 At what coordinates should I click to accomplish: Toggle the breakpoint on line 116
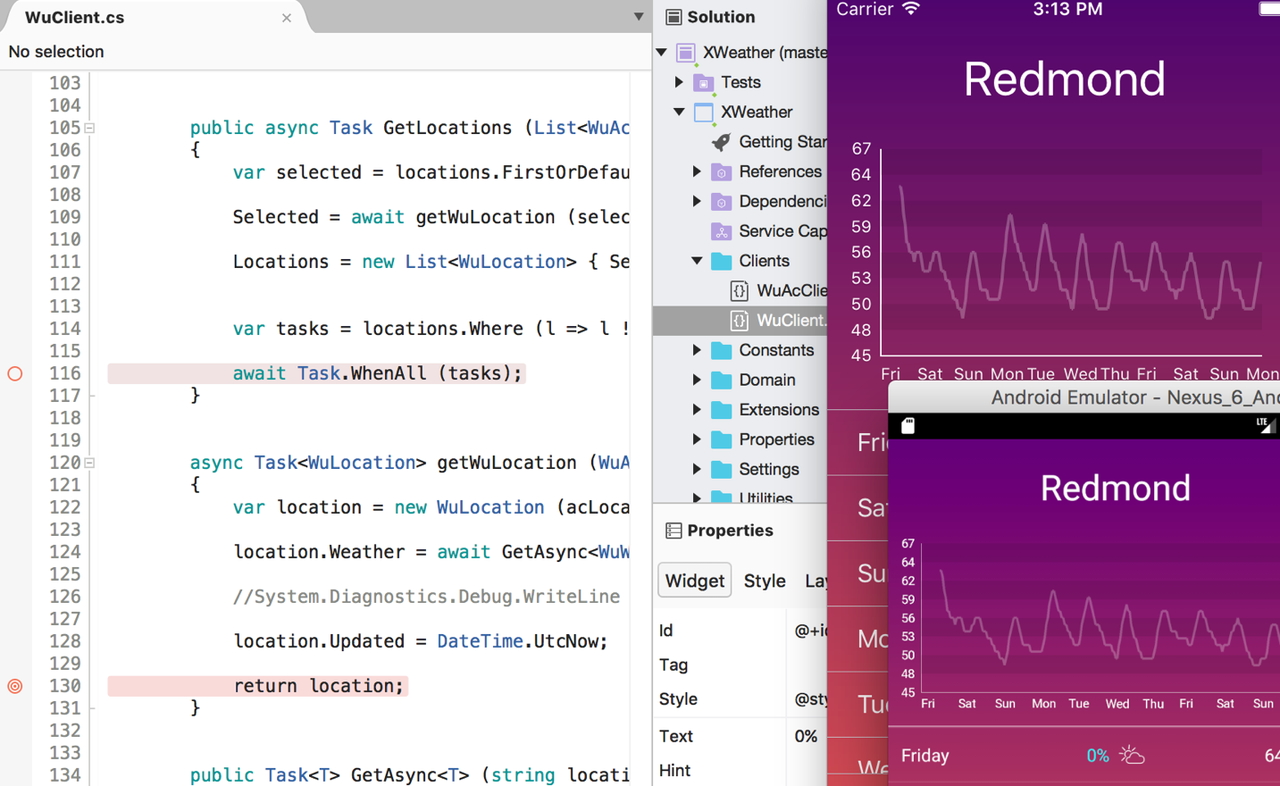tap(14, 373)
